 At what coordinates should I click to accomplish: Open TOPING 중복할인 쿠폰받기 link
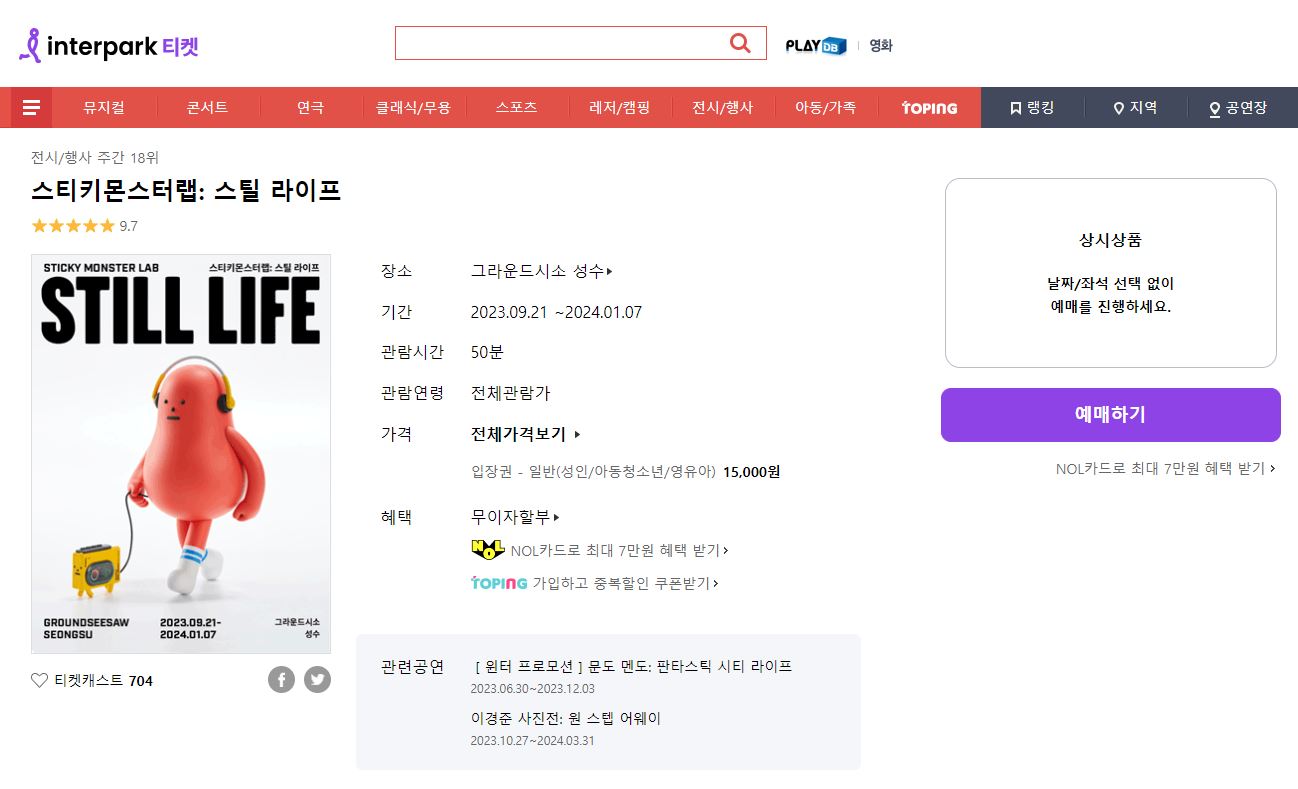tap(626, 583)
